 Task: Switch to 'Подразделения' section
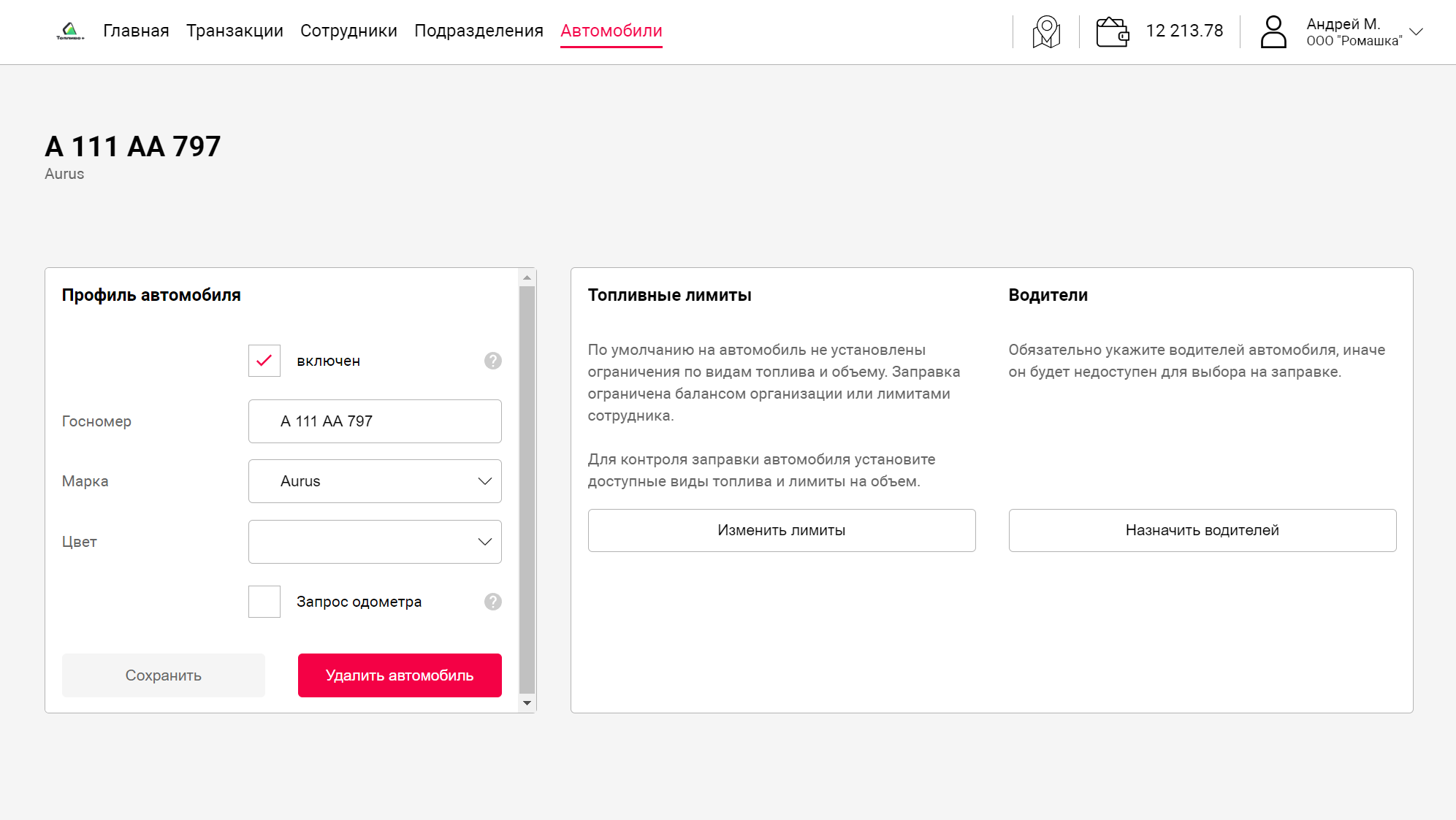click(479, 31)
